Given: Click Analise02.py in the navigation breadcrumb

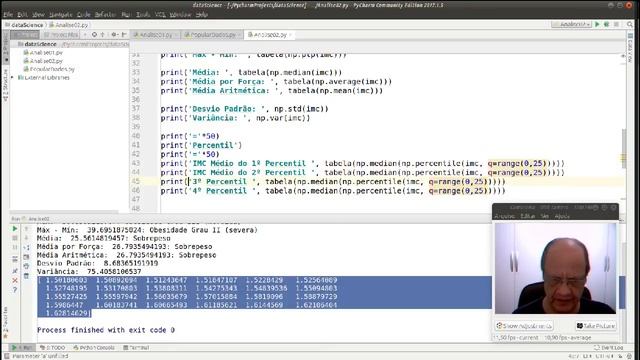Looking at the screenshot, I should point(69,25).
